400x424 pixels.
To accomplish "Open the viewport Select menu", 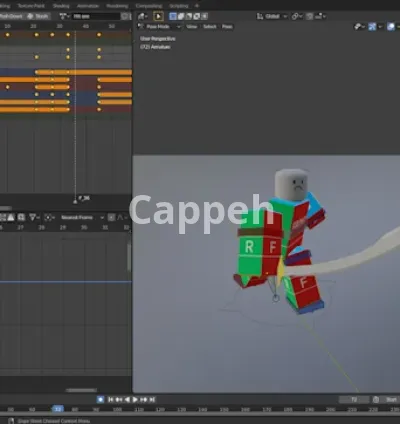I will pyautogui.click(x=210, y=26).
